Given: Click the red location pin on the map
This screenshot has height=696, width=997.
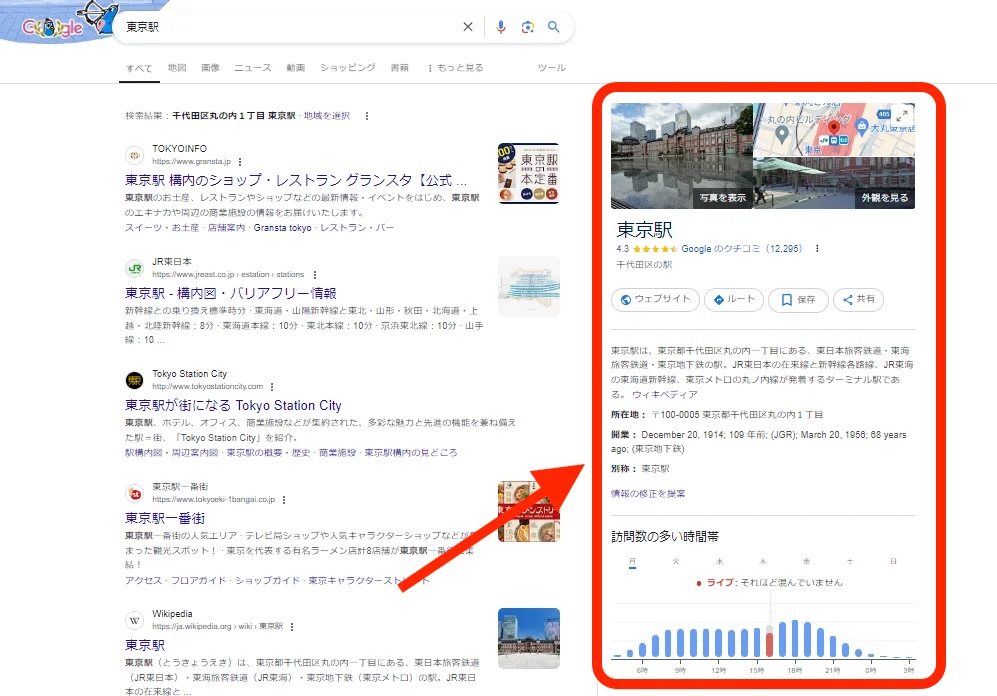Looking at the screenshot, I should (834, 129).
